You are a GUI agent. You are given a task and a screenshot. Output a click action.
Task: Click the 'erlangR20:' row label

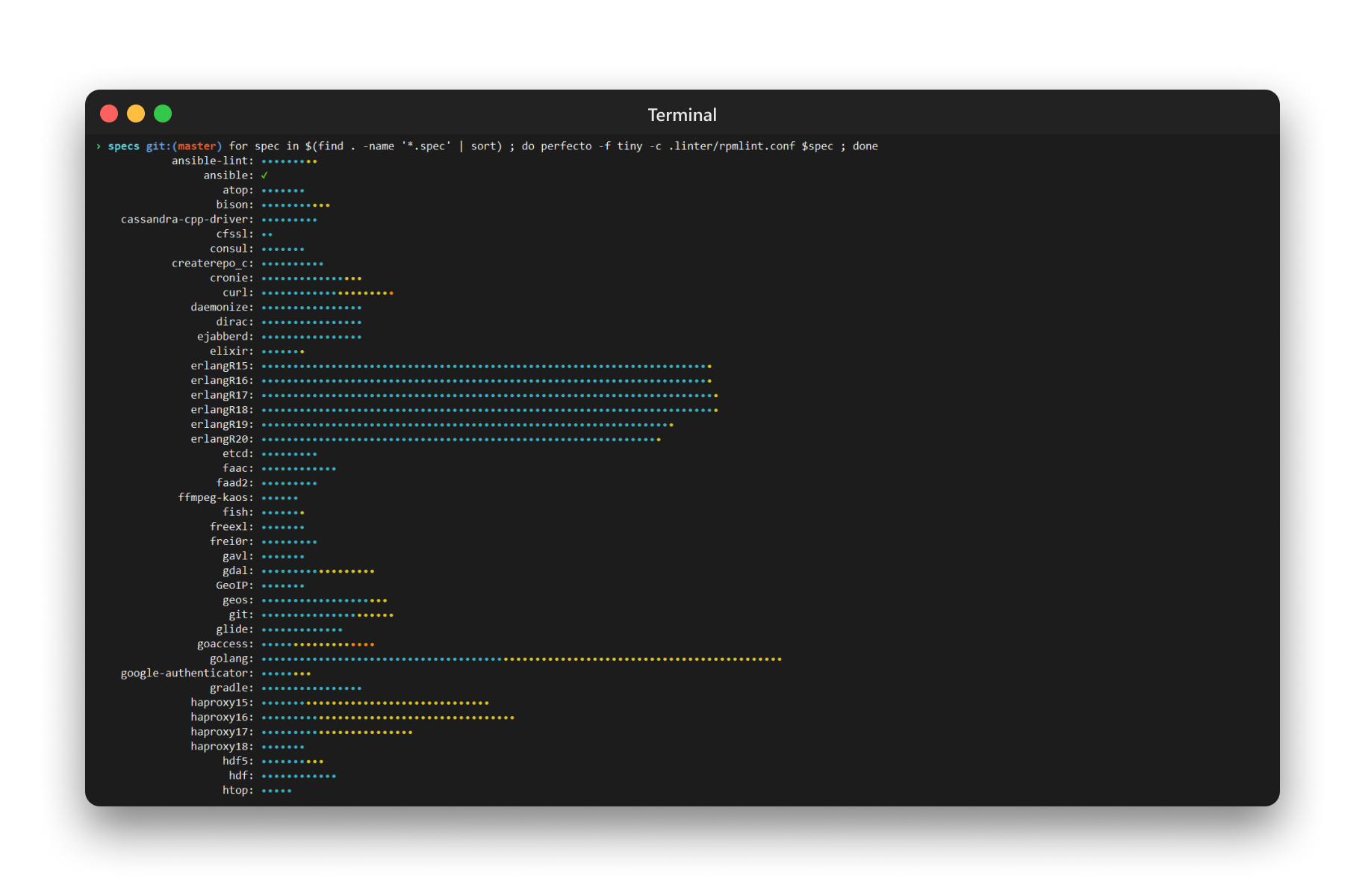pyautogui.click(x=223, y=439)
